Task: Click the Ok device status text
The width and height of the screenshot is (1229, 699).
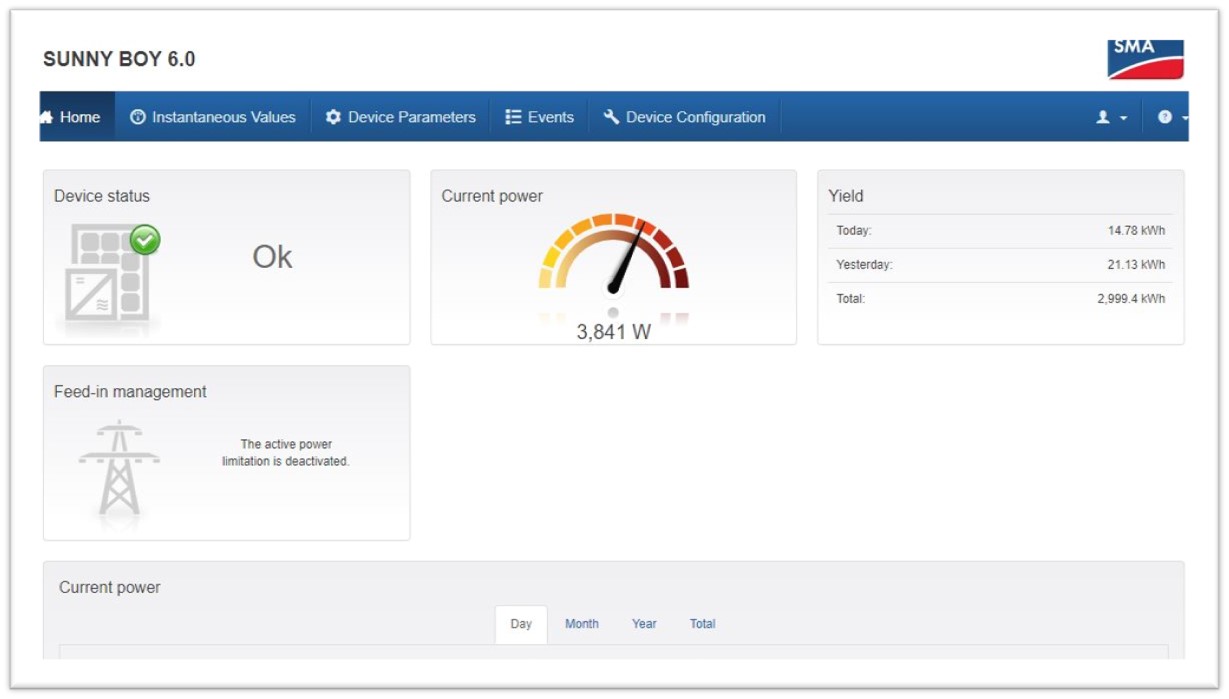Action: [x=272, y=257]
